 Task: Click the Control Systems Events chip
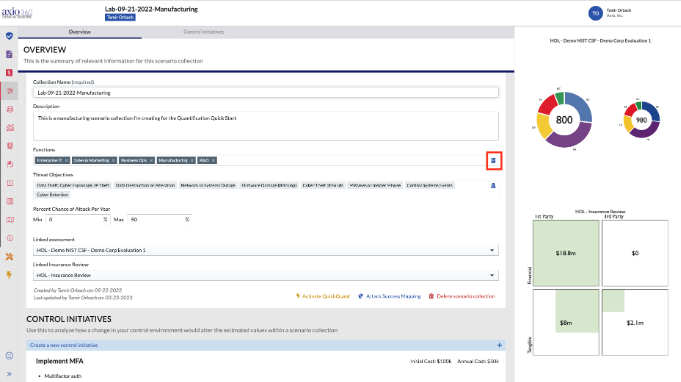point(430,185)
